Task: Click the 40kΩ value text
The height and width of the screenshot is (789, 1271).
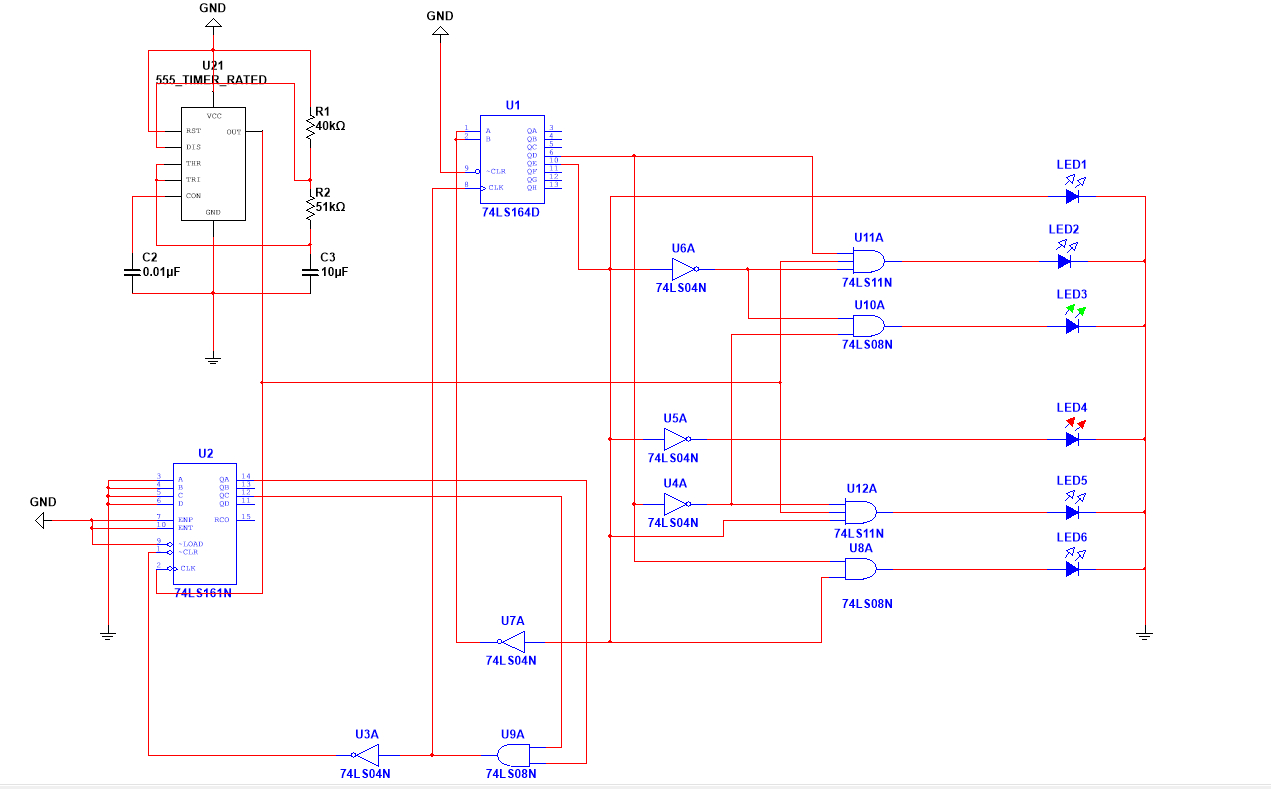Action: (x=331, y=126)
